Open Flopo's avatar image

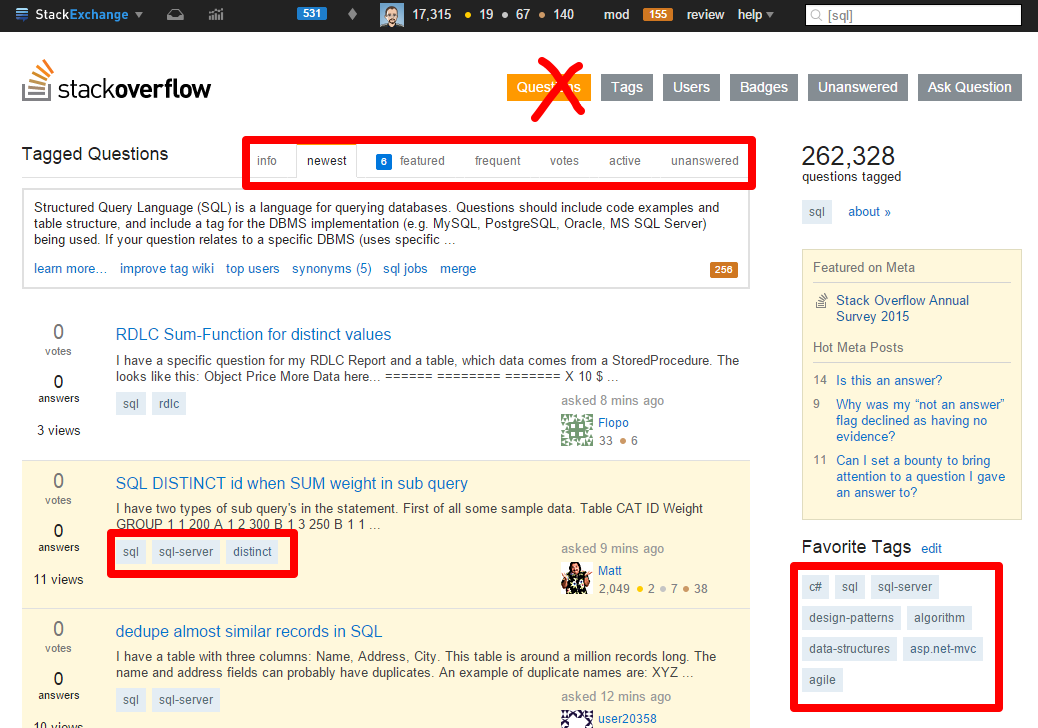click(x=577, y=430)
